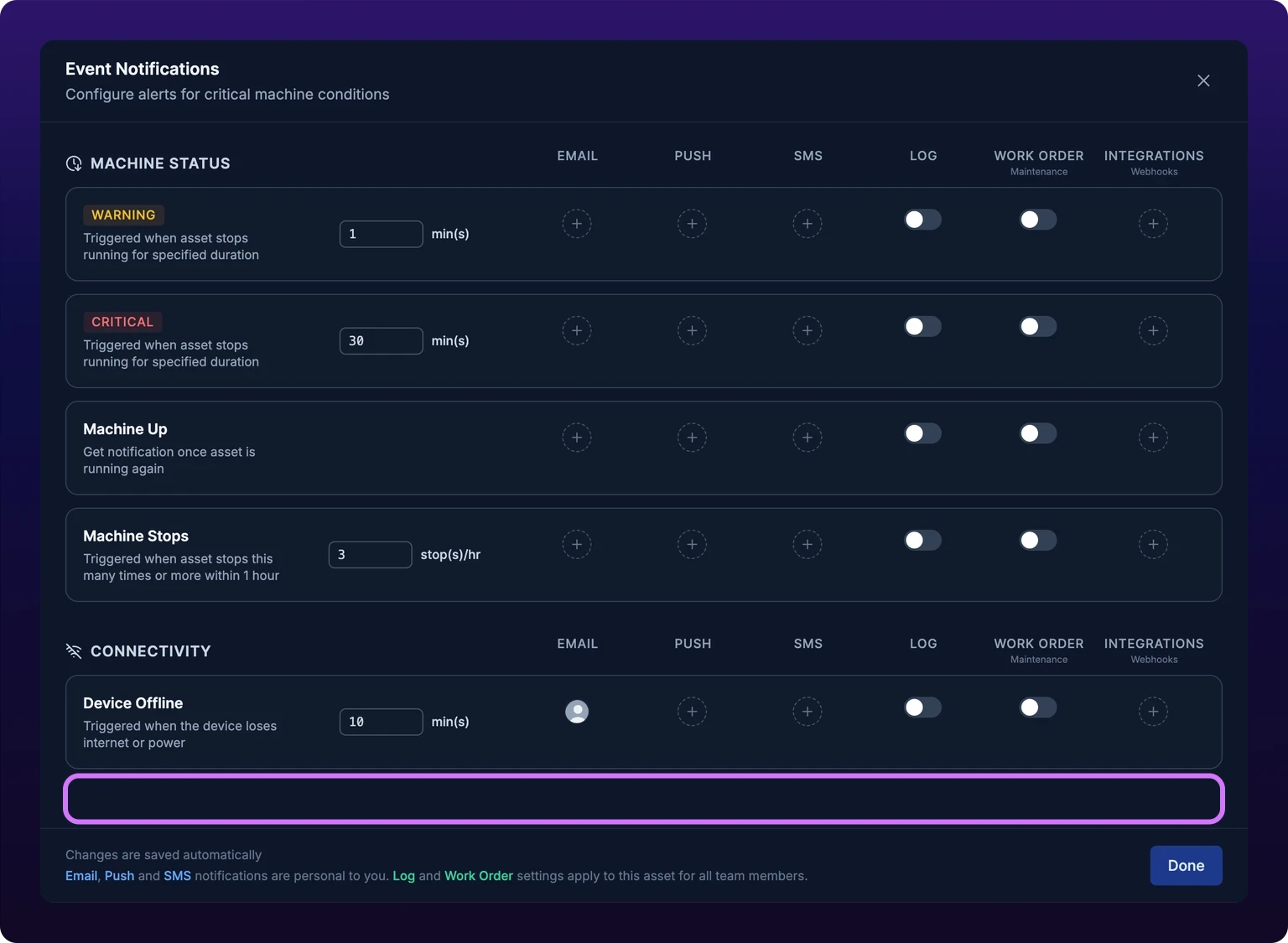Add email recipient for Machine Up
1288x943 pixels.
coord(577,438)
